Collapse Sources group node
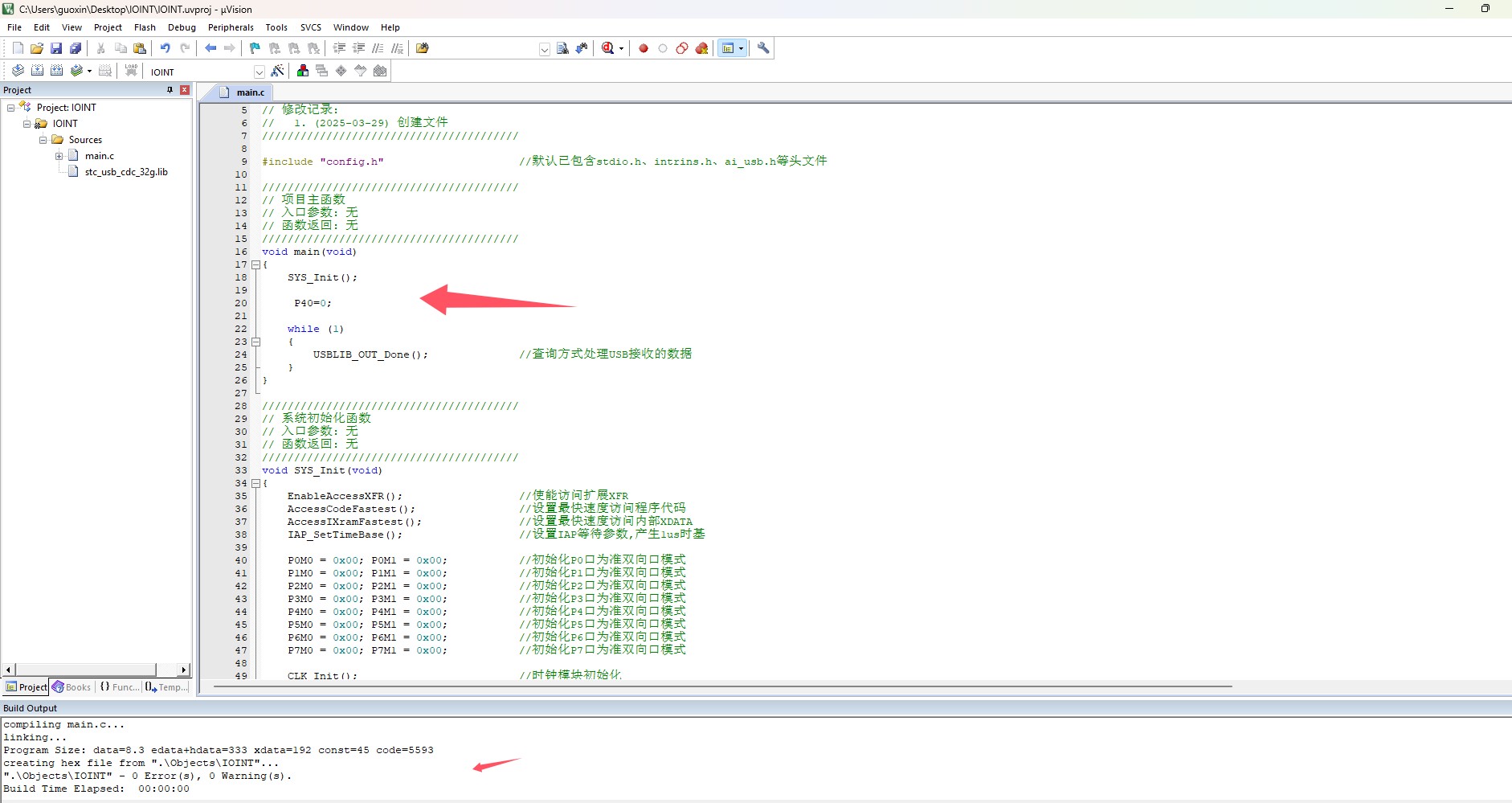This screenshot has height=803, width=1512. coord(43,140)
